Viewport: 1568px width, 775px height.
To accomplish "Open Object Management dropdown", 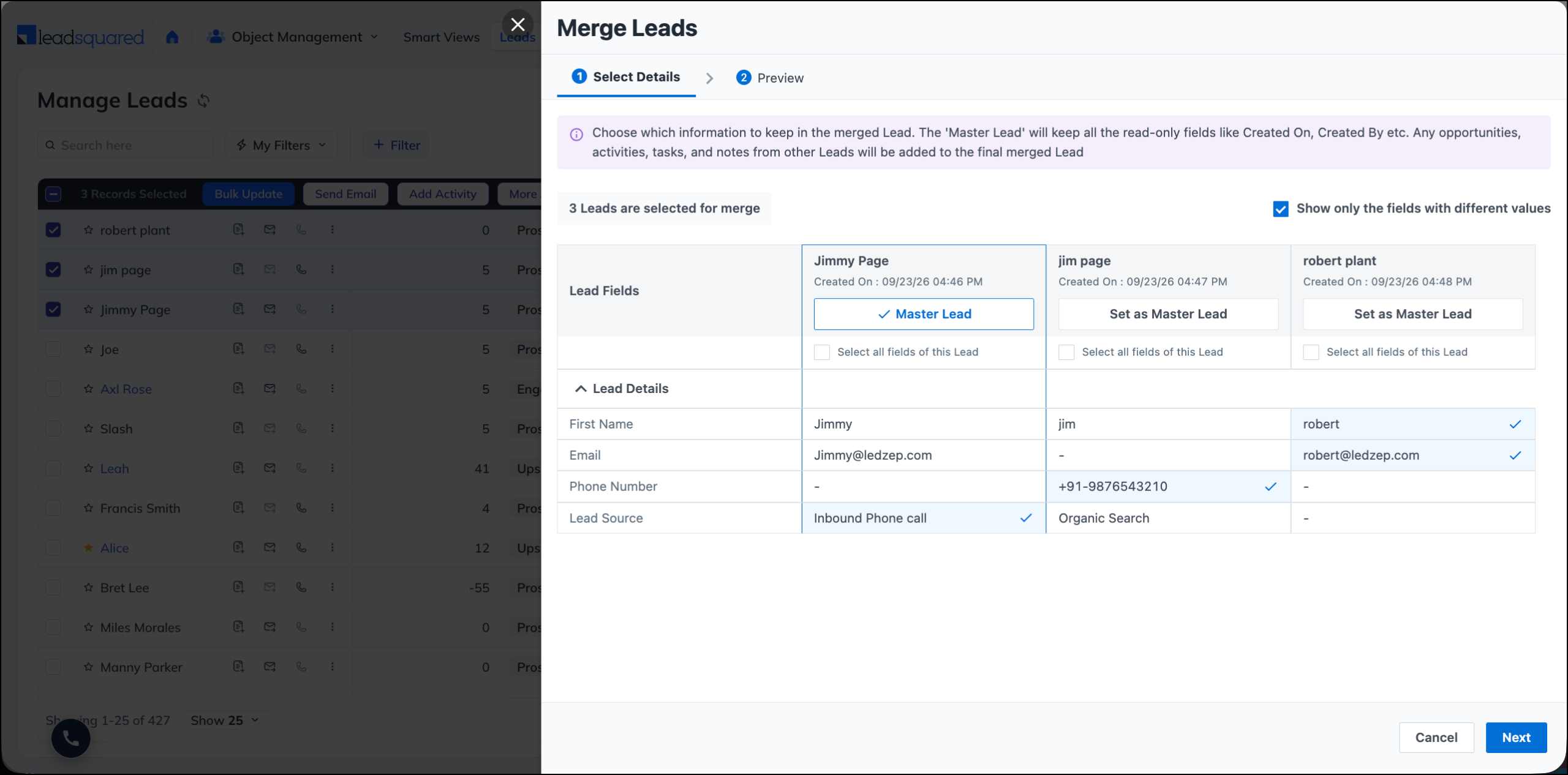I will point(293,37).
